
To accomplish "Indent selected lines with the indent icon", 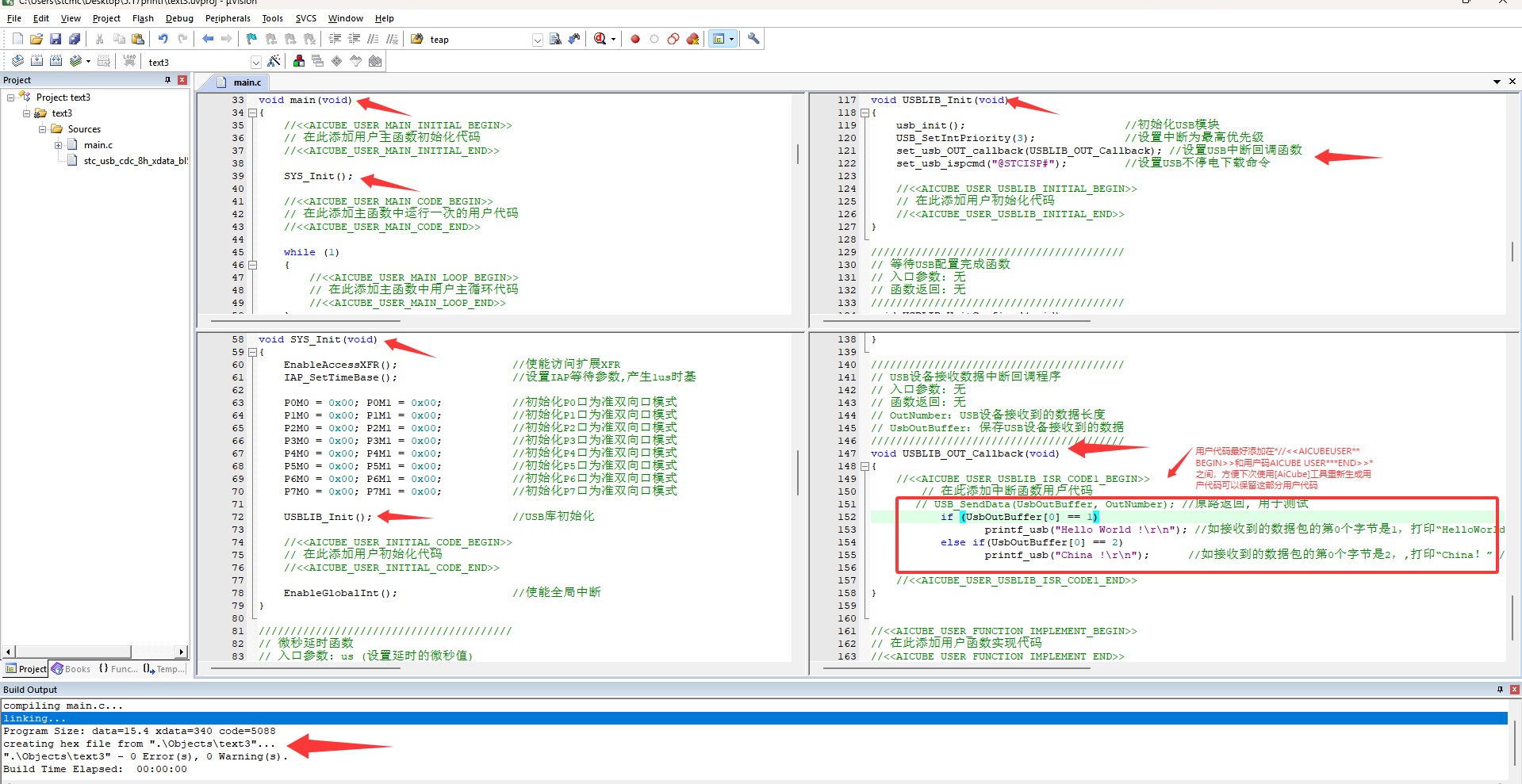I will 335,39.
